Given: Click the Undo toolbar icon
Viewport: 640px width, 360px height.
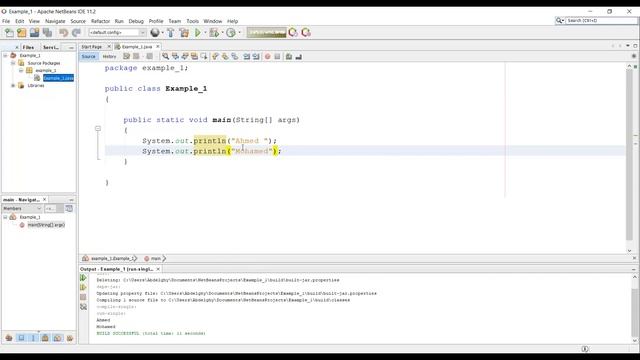Looking at the screenshot, I should coord(63,33).
